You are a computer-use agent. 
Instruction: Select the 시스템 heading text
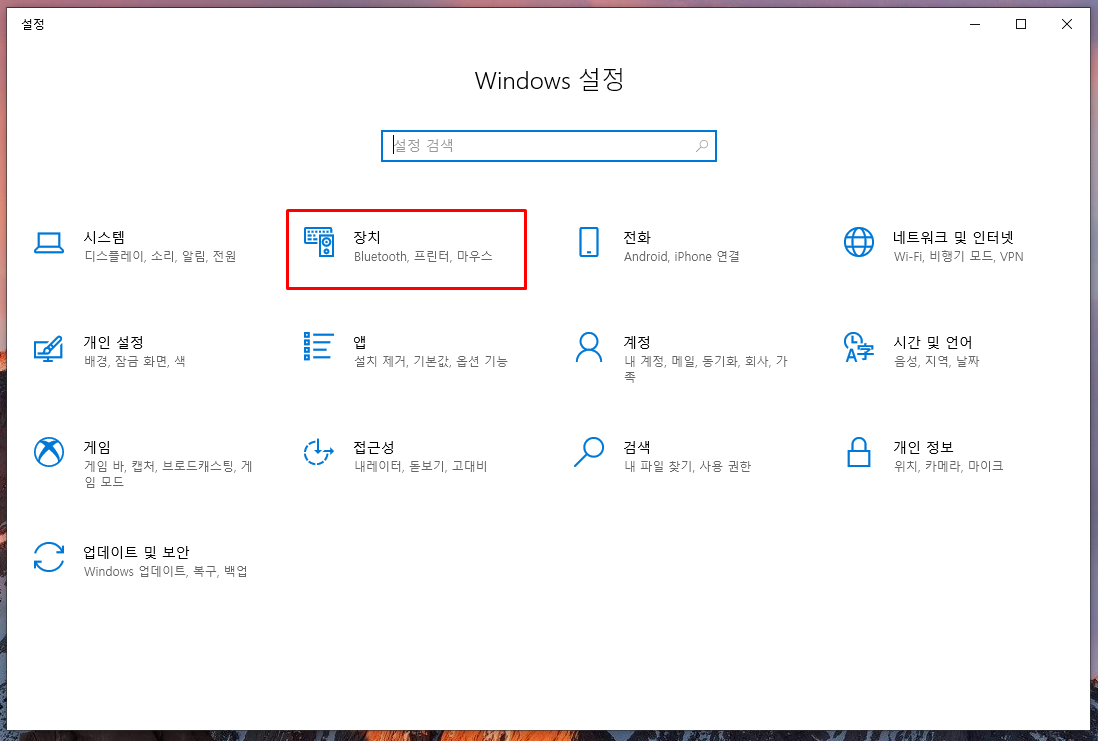pyautogui.click(x=104, y=237)
